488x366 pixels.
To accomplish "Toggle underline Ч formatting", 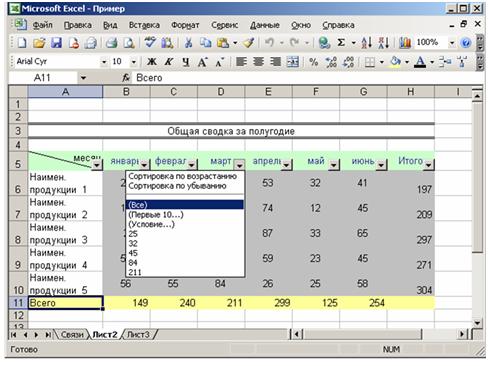I will (186, 62).
